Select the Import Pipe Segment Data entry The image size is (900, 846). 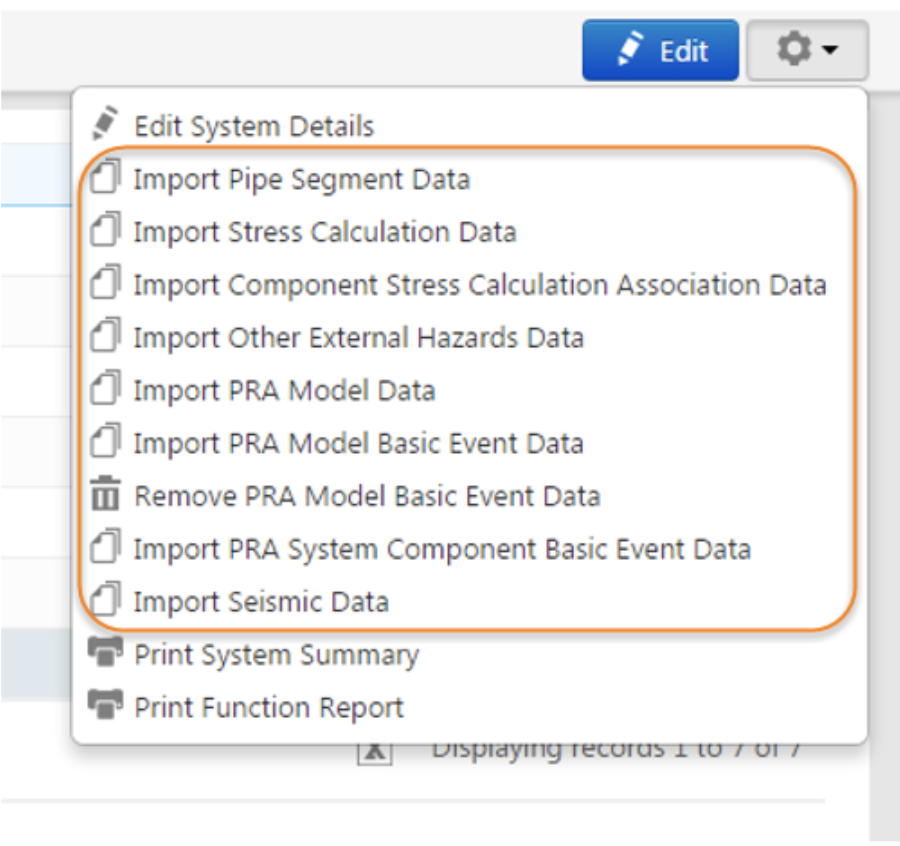click(x=301, y=179)
